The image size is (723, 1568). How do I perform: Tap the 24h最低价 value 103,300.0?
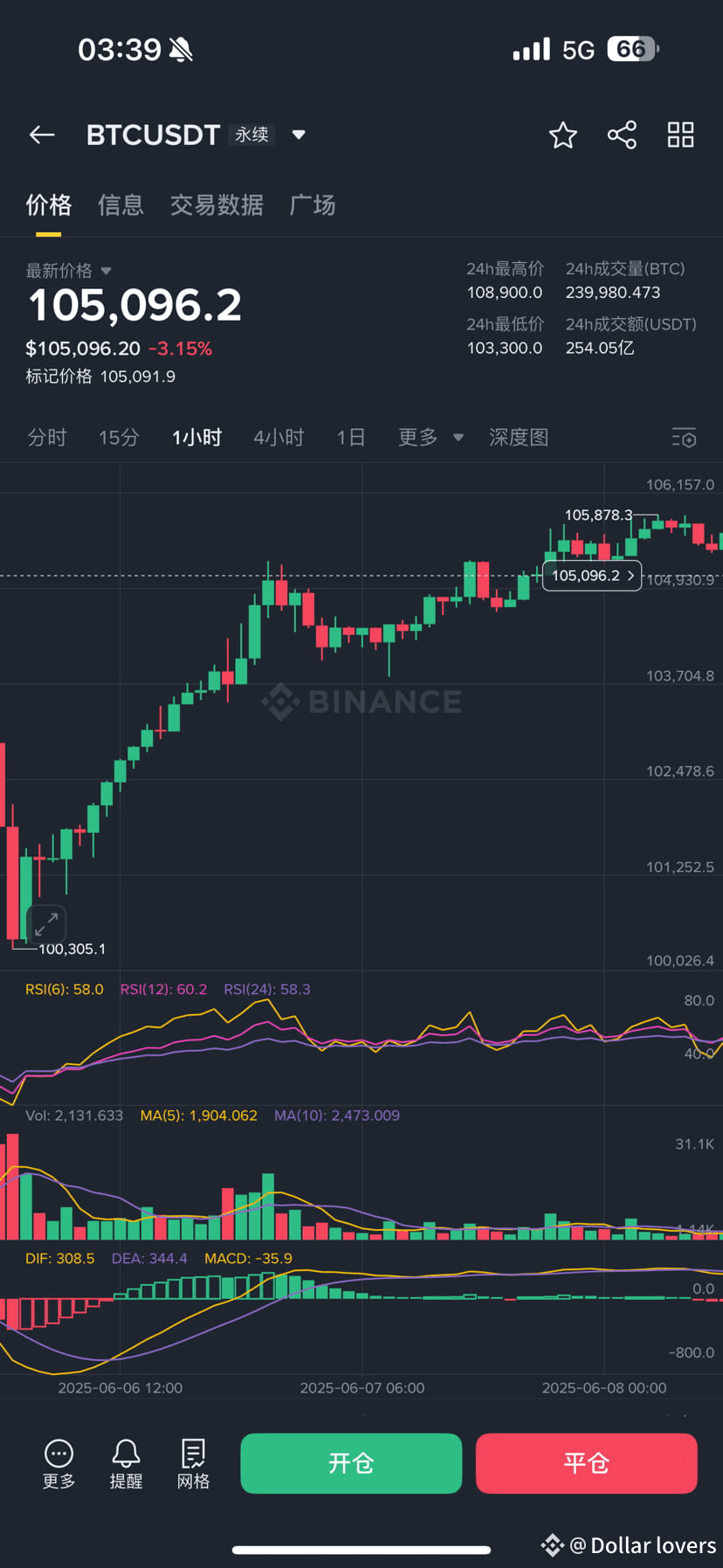point(505,348)
